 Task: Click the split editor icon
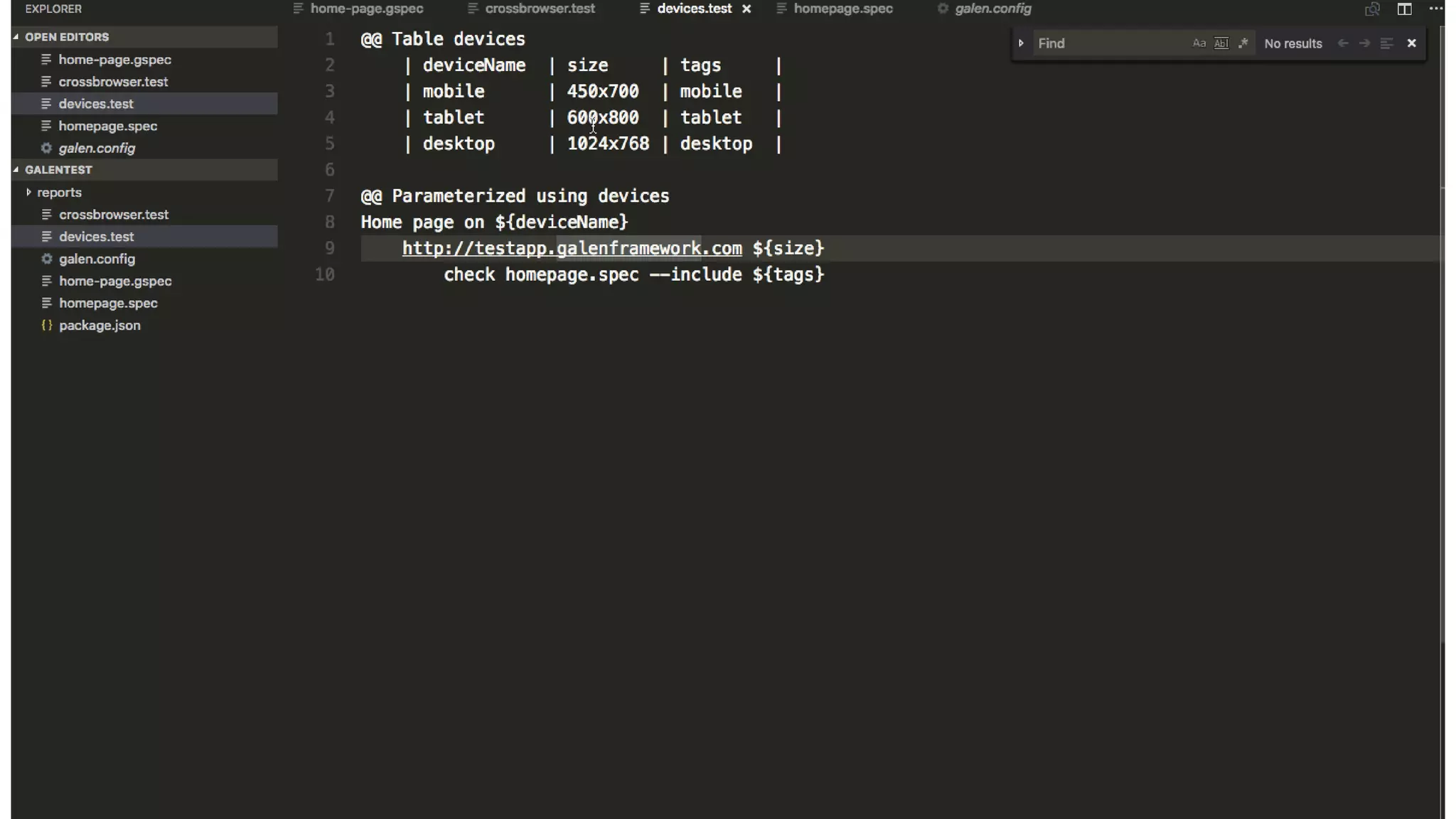tap(1404, 9)
